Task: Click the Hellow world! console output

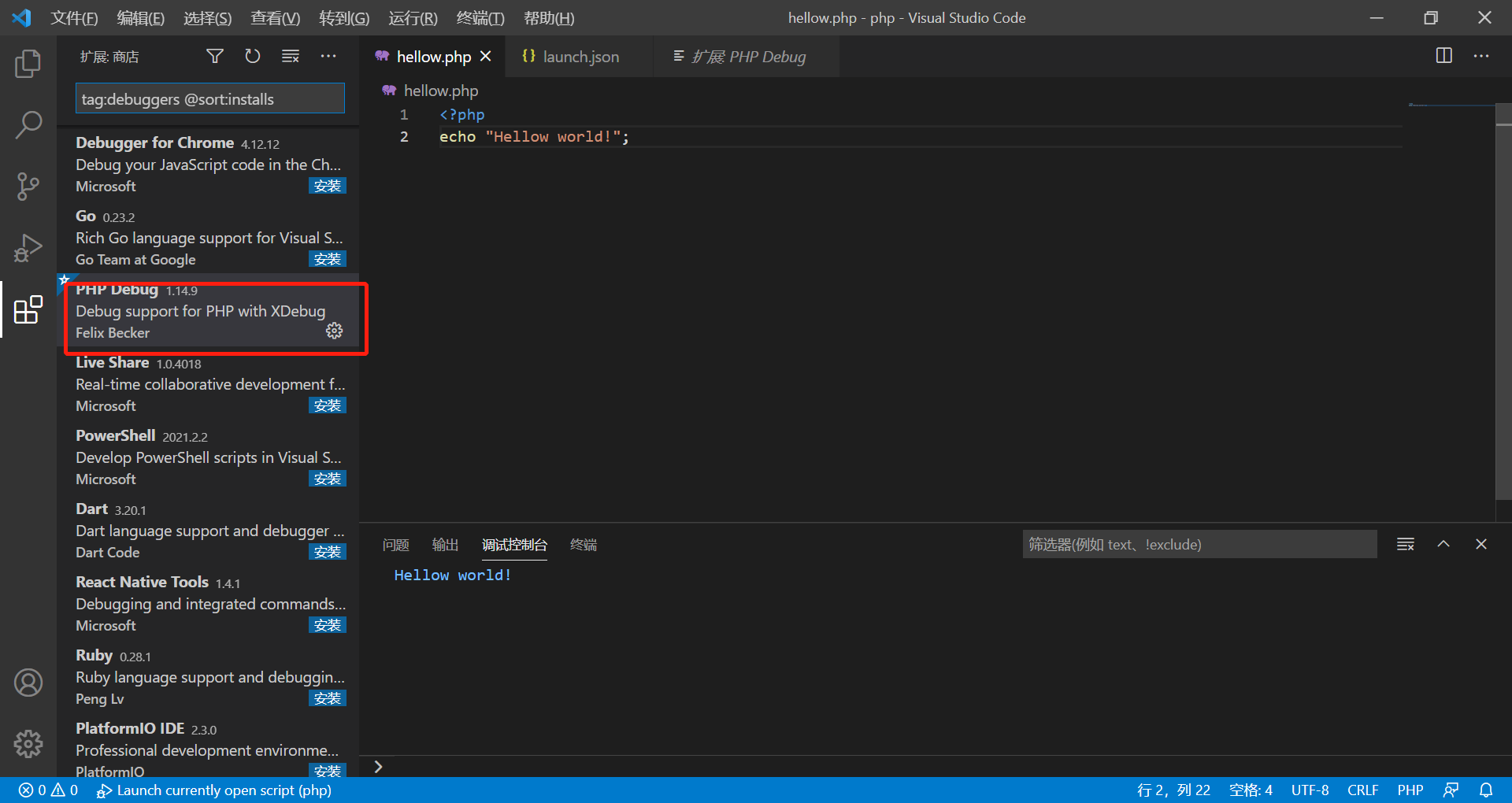Action: pos(453,575)
